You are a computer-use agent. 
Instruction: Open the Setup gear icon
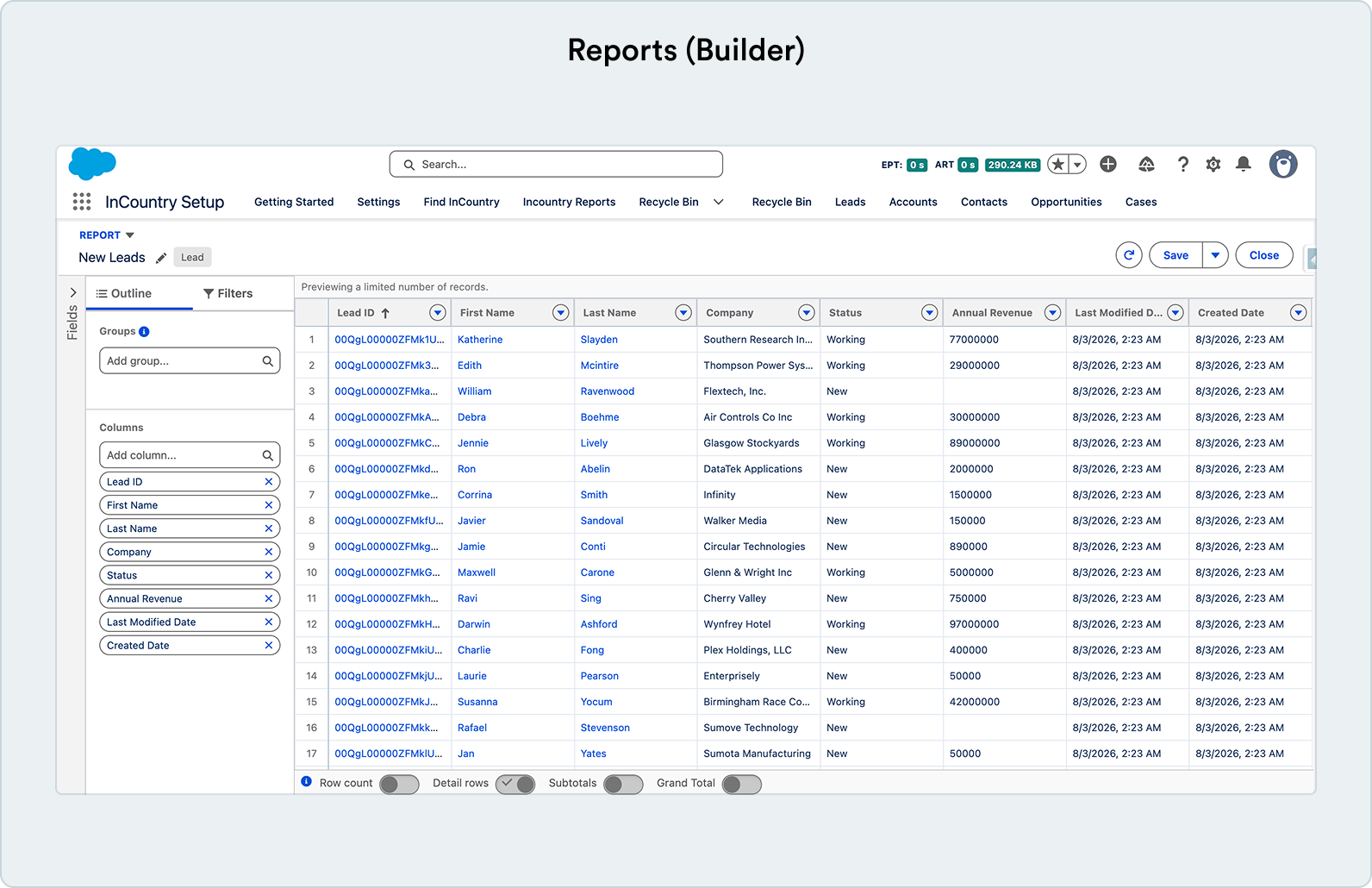pyautogui.click(x=1213, y=164)
